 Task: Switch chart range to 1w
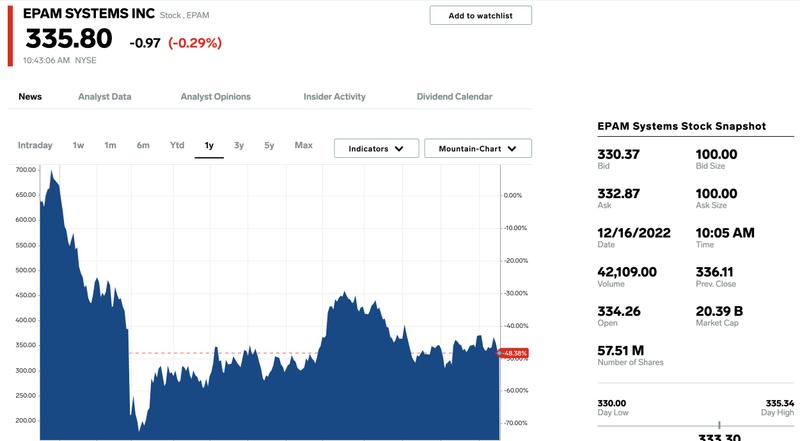click(78, 145)
